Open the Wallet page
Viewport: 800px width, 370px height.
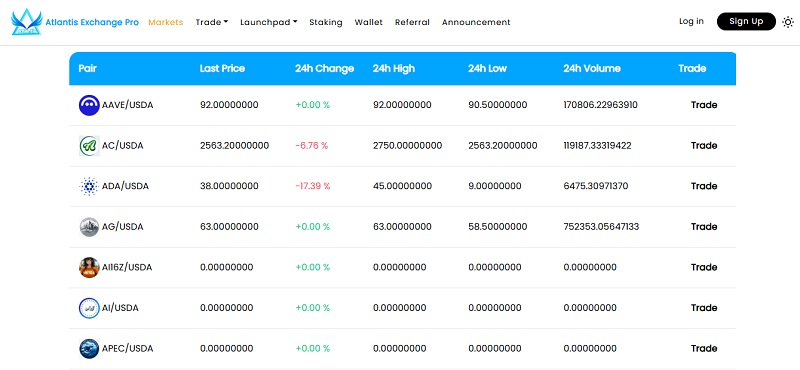tap(368, 22)
